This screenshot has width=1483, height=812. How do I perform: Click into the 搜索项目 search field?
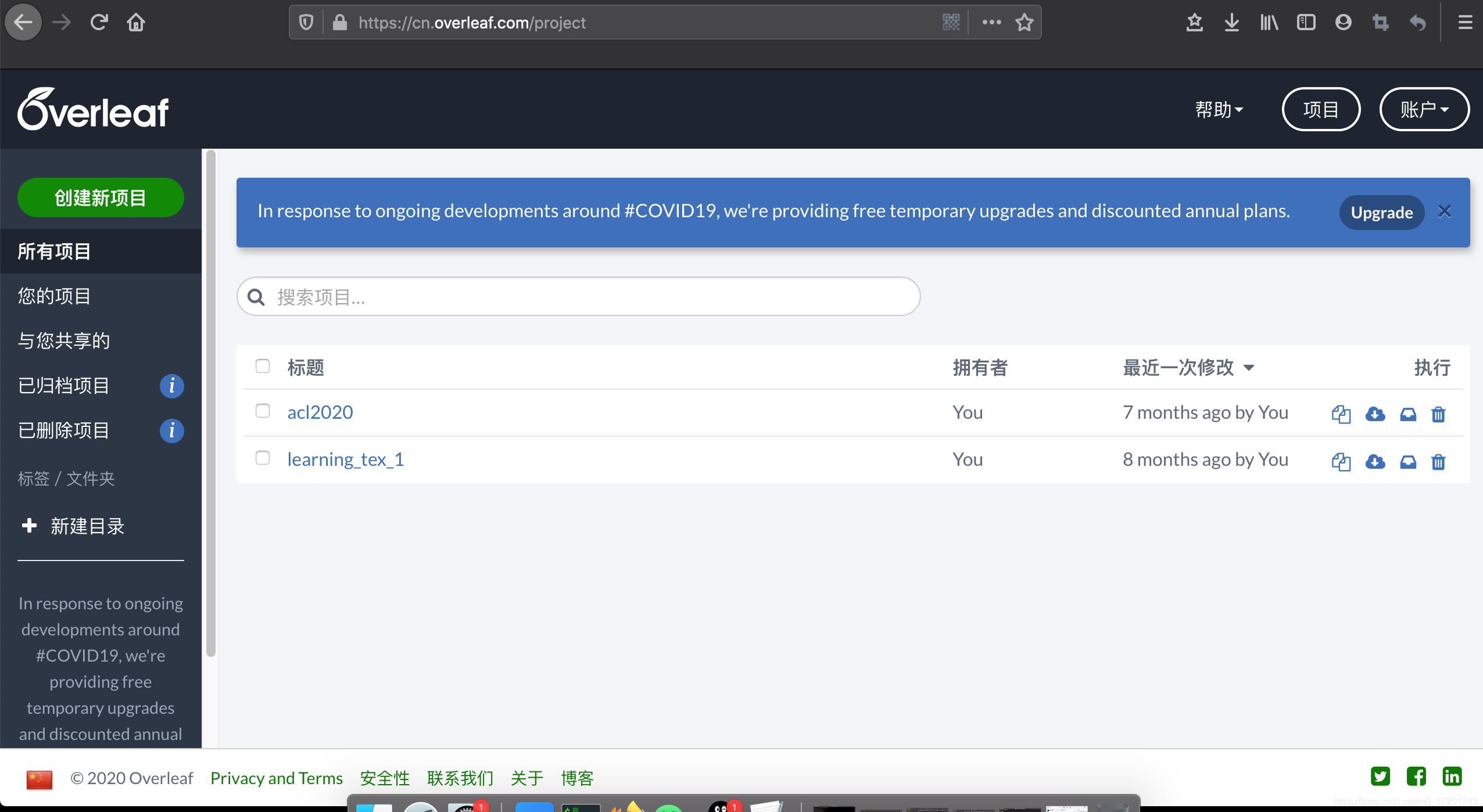click(581, 297)
